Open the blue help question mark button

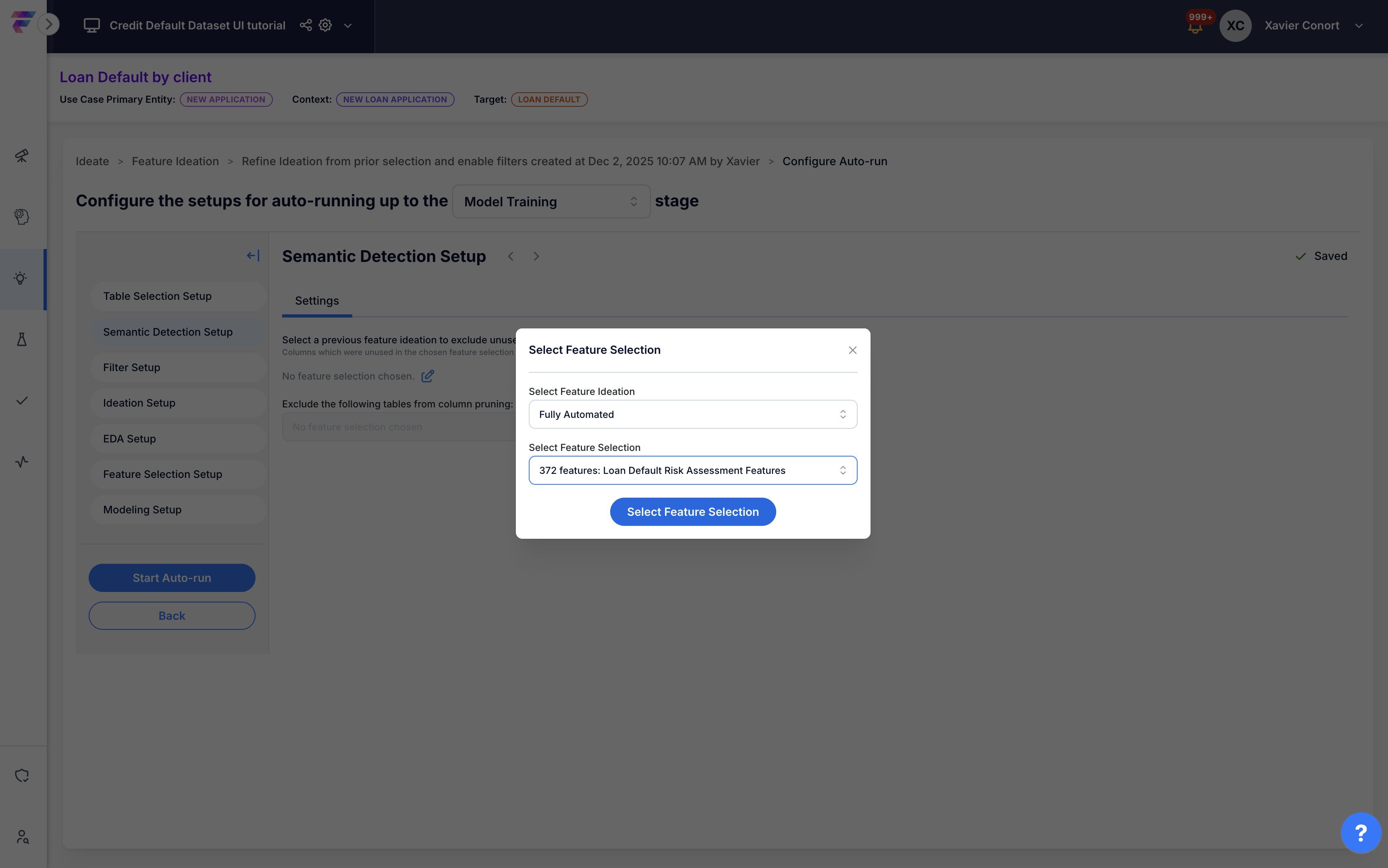coord(1361,833)
